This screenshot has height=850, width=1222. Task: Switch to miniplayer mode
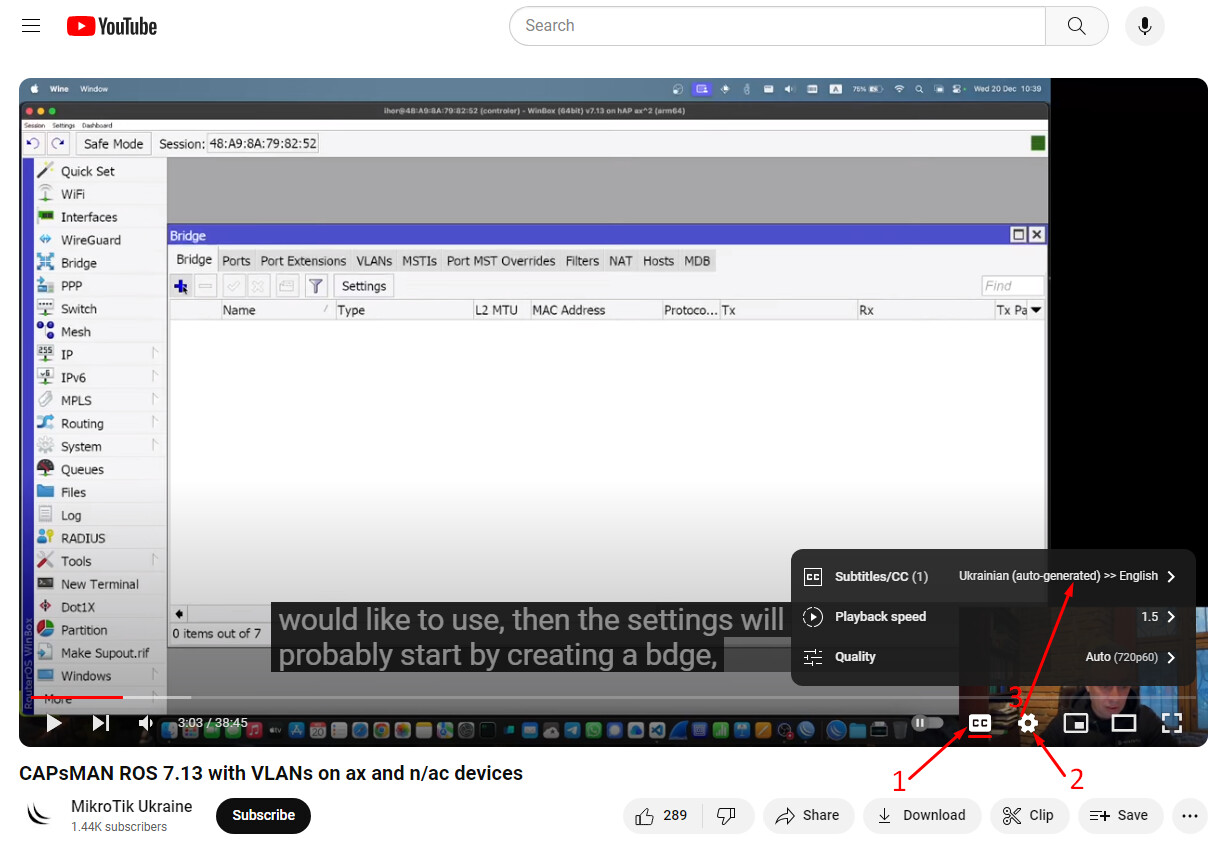[x=1076, y=723]
